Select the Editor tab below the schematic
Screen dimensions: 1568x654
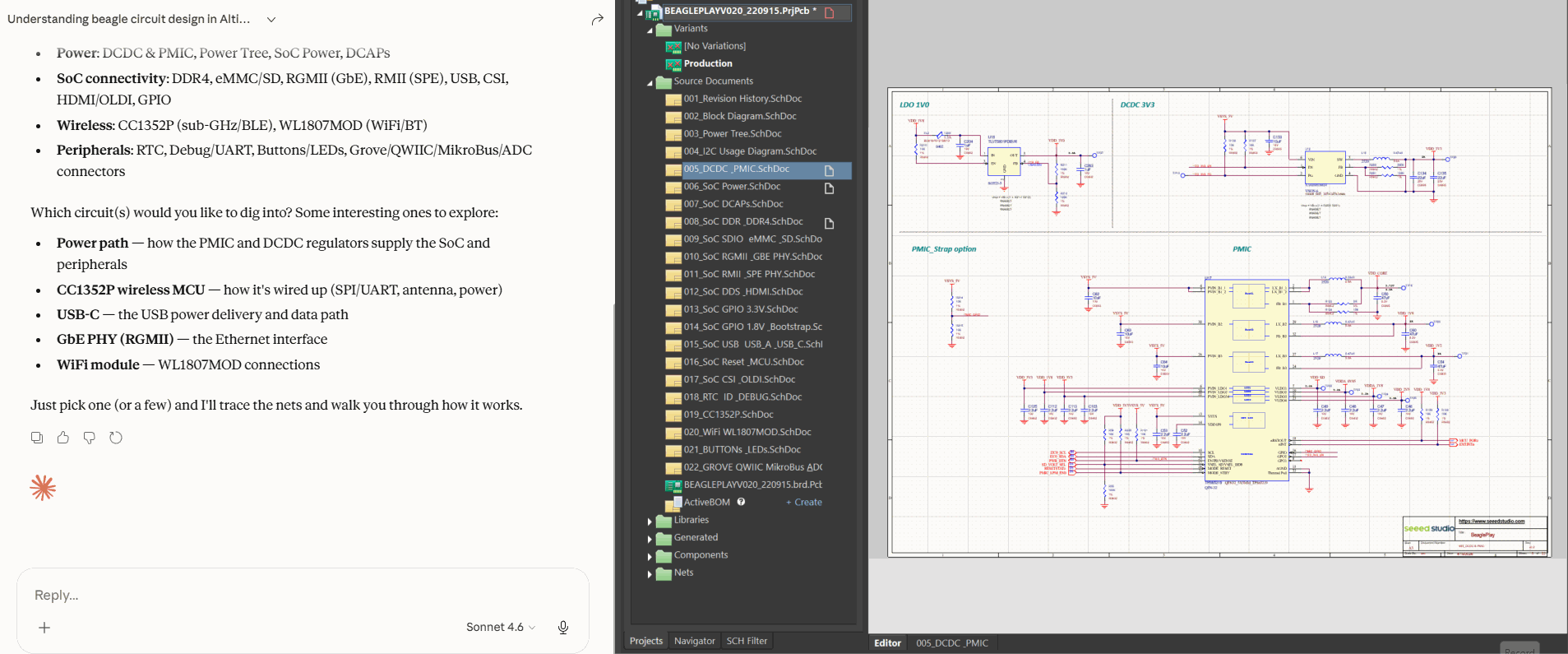tap(887, 643)
